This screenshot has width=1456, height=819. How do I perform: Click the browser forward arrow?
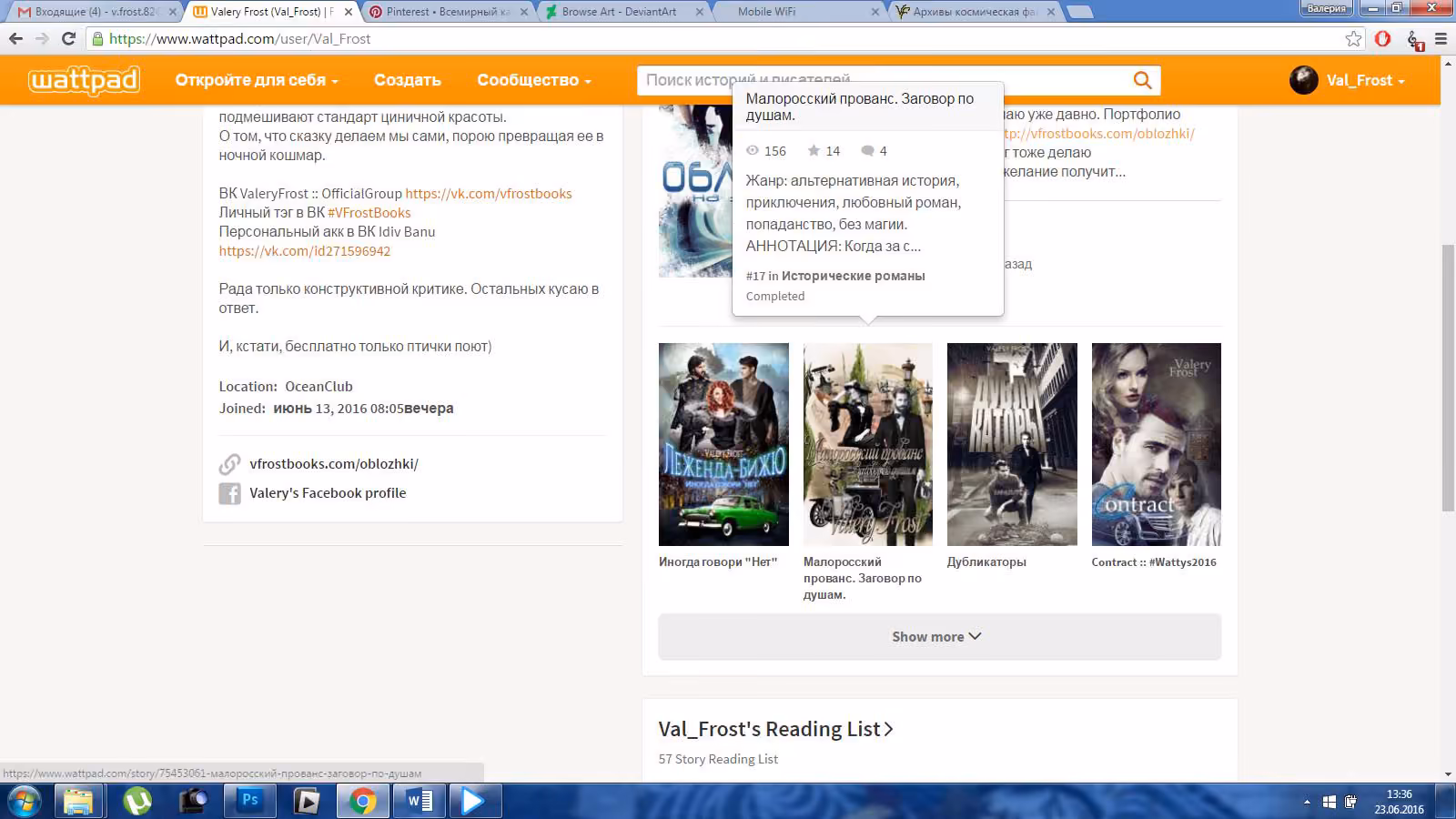42,38
